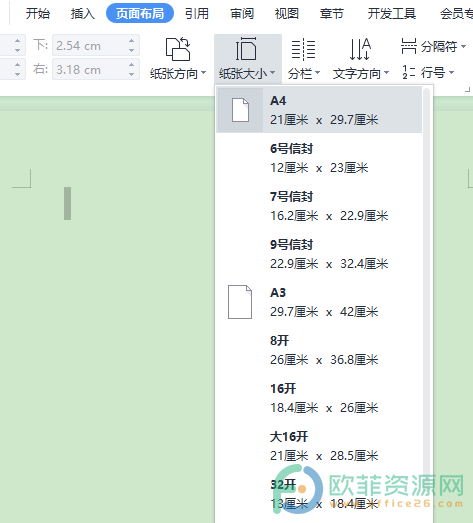Image resolution: width=473 pixels, height=523 pixels.
Task: Open the 视图 tab
Action: 287,14
